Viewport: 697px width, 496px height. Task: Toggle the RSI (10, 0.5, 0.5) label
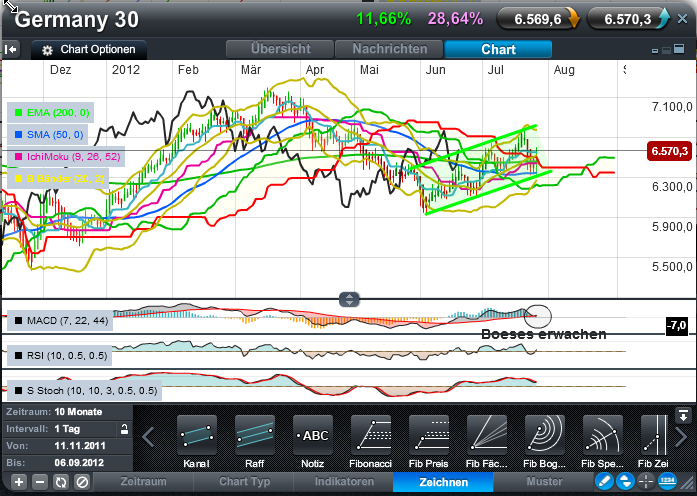(60, 356)
